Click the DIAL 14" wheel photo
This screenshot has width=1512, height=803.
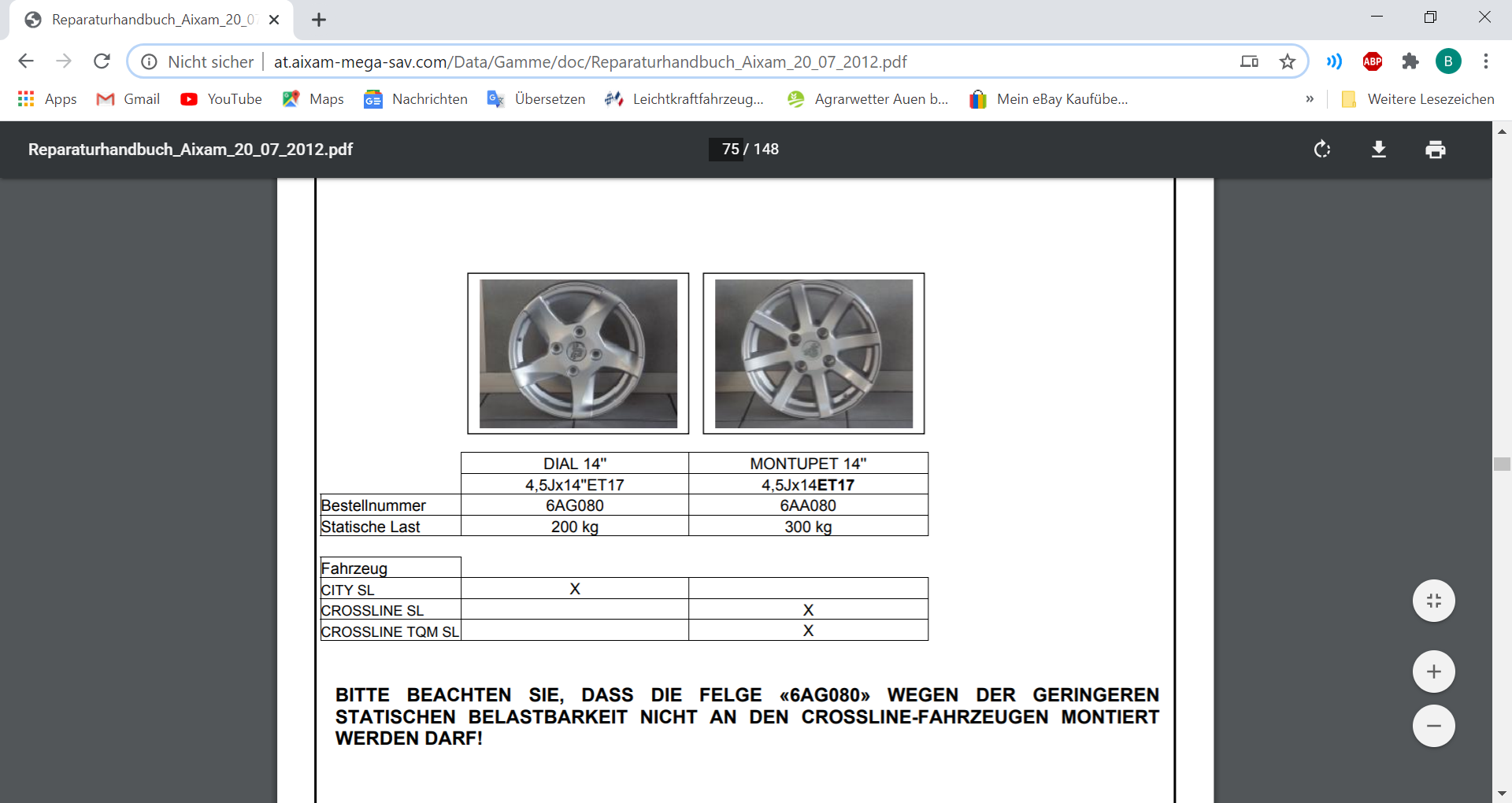pos(578,353)
